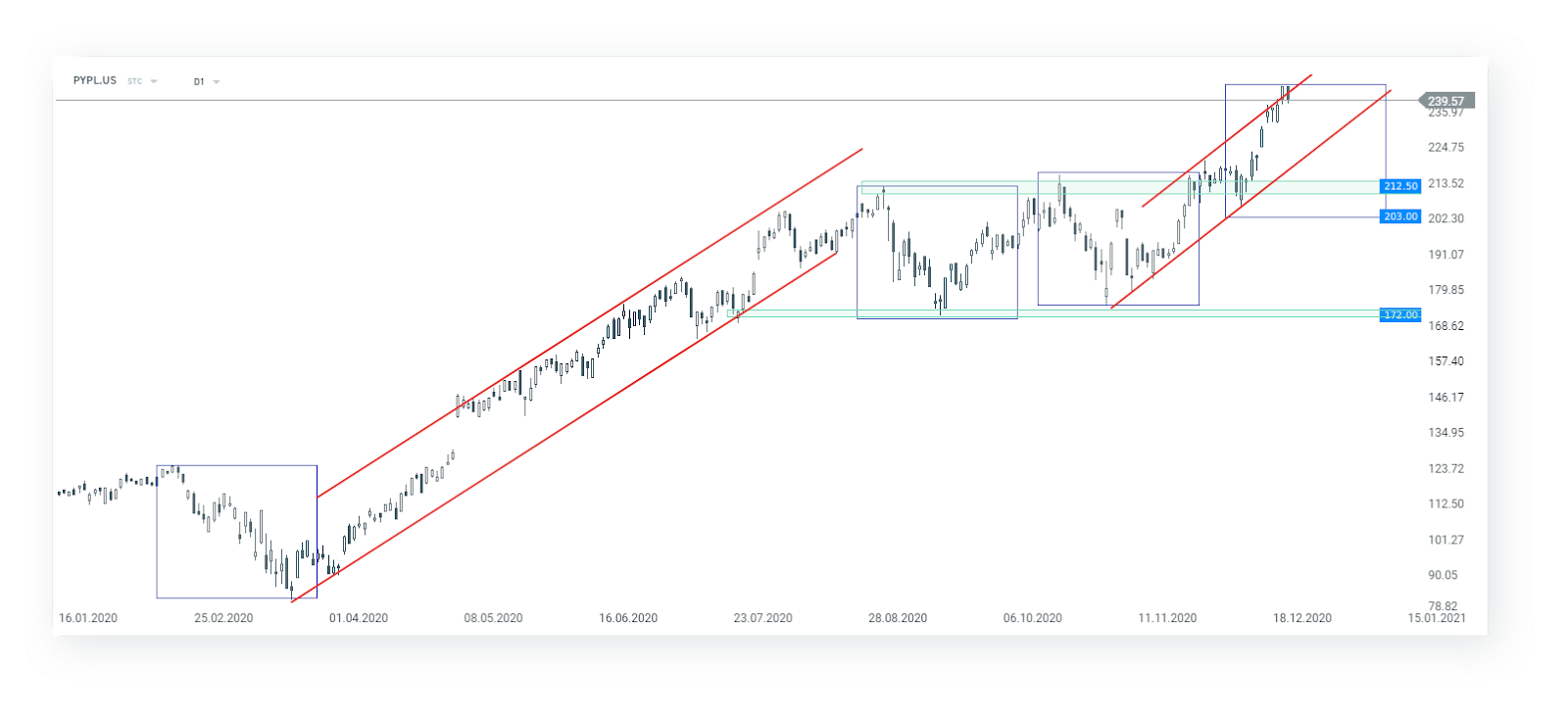Click the 191.07 price axis value
This screenshot has width=1568, height=714.
pos(1445,255)
